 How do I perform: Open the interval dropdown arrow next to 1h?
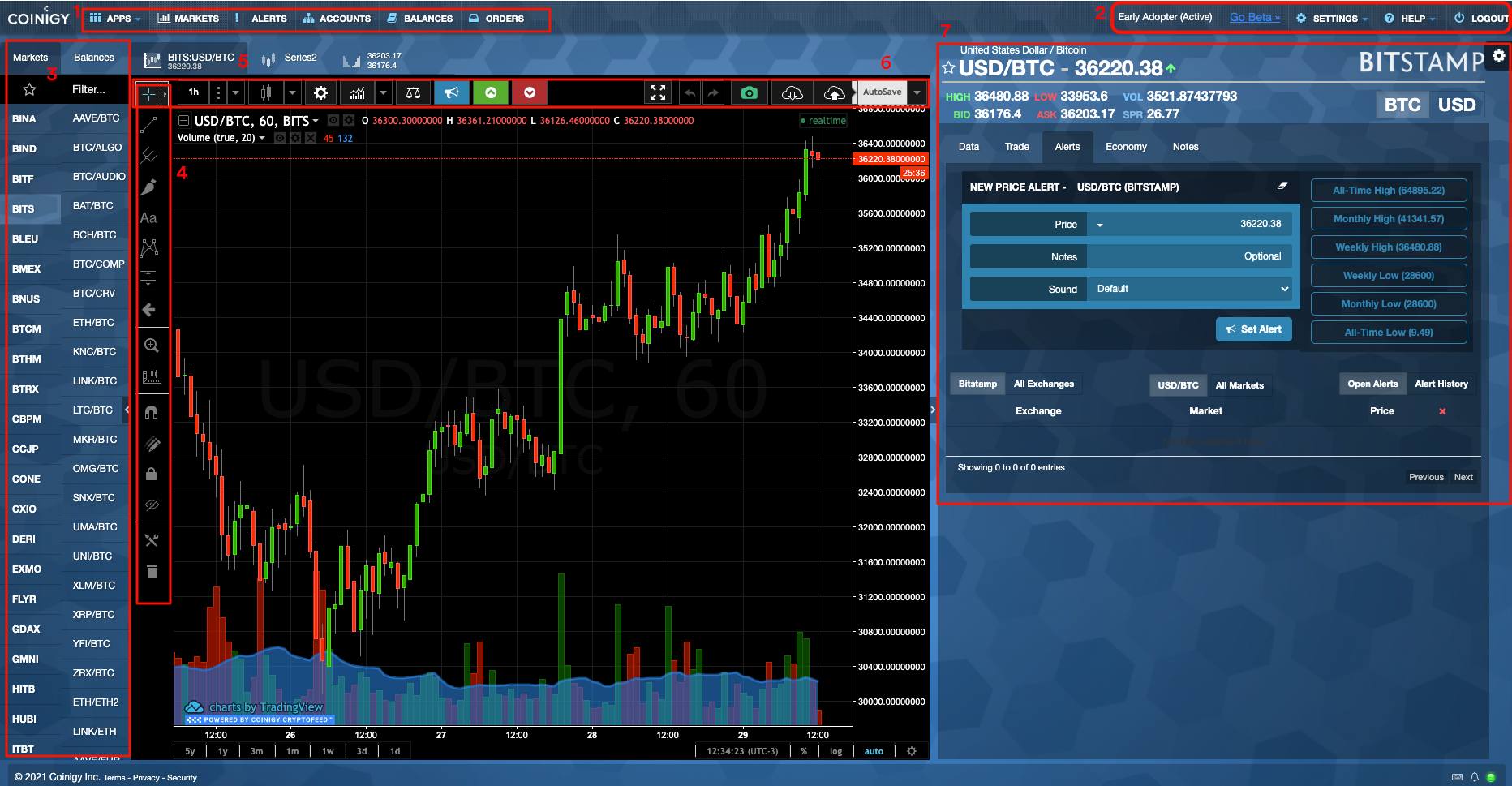pos(236,92)
